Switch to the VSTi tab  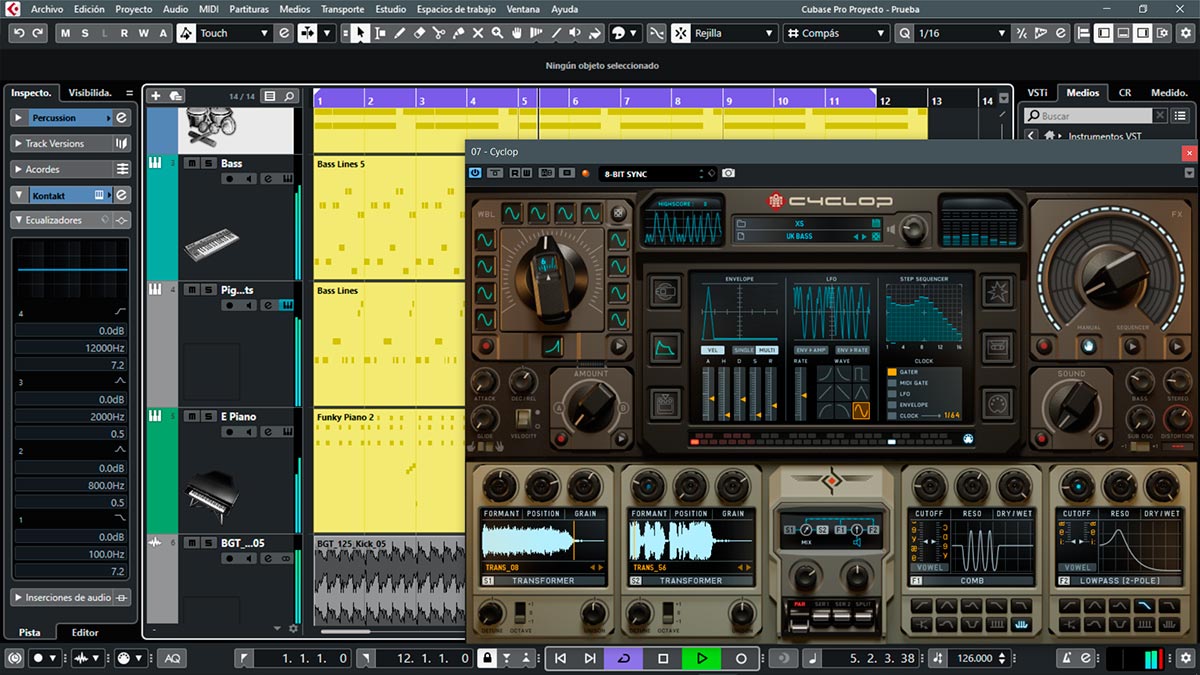pos(1038,92)
